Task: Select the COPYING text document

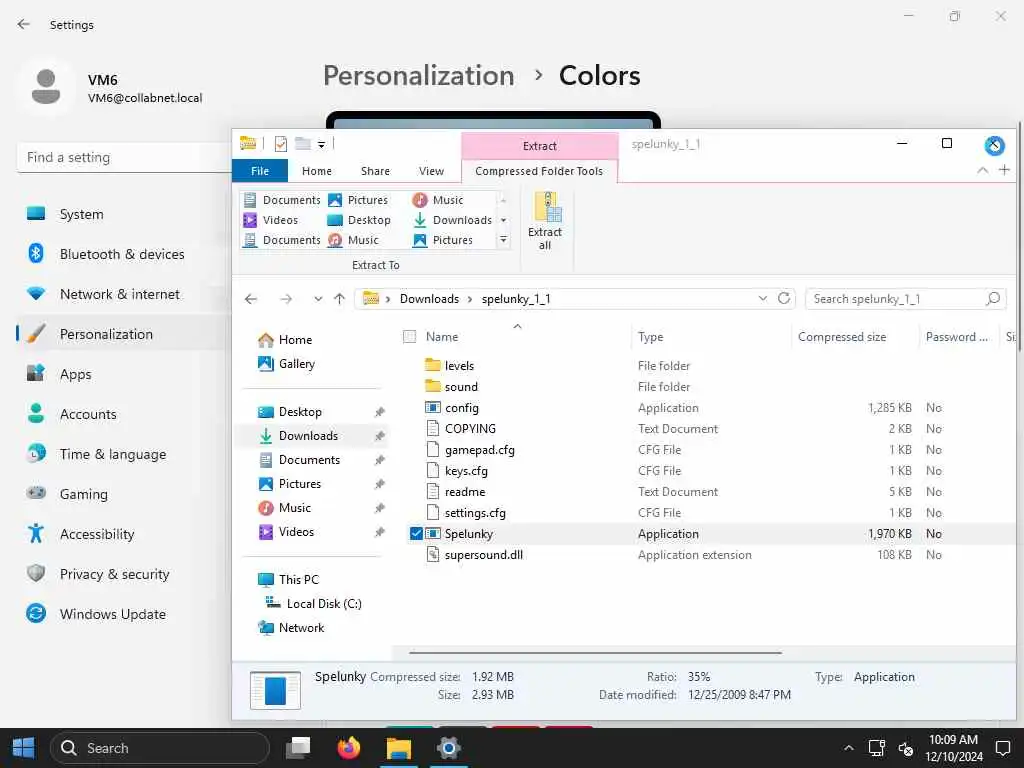Action: 470,428
